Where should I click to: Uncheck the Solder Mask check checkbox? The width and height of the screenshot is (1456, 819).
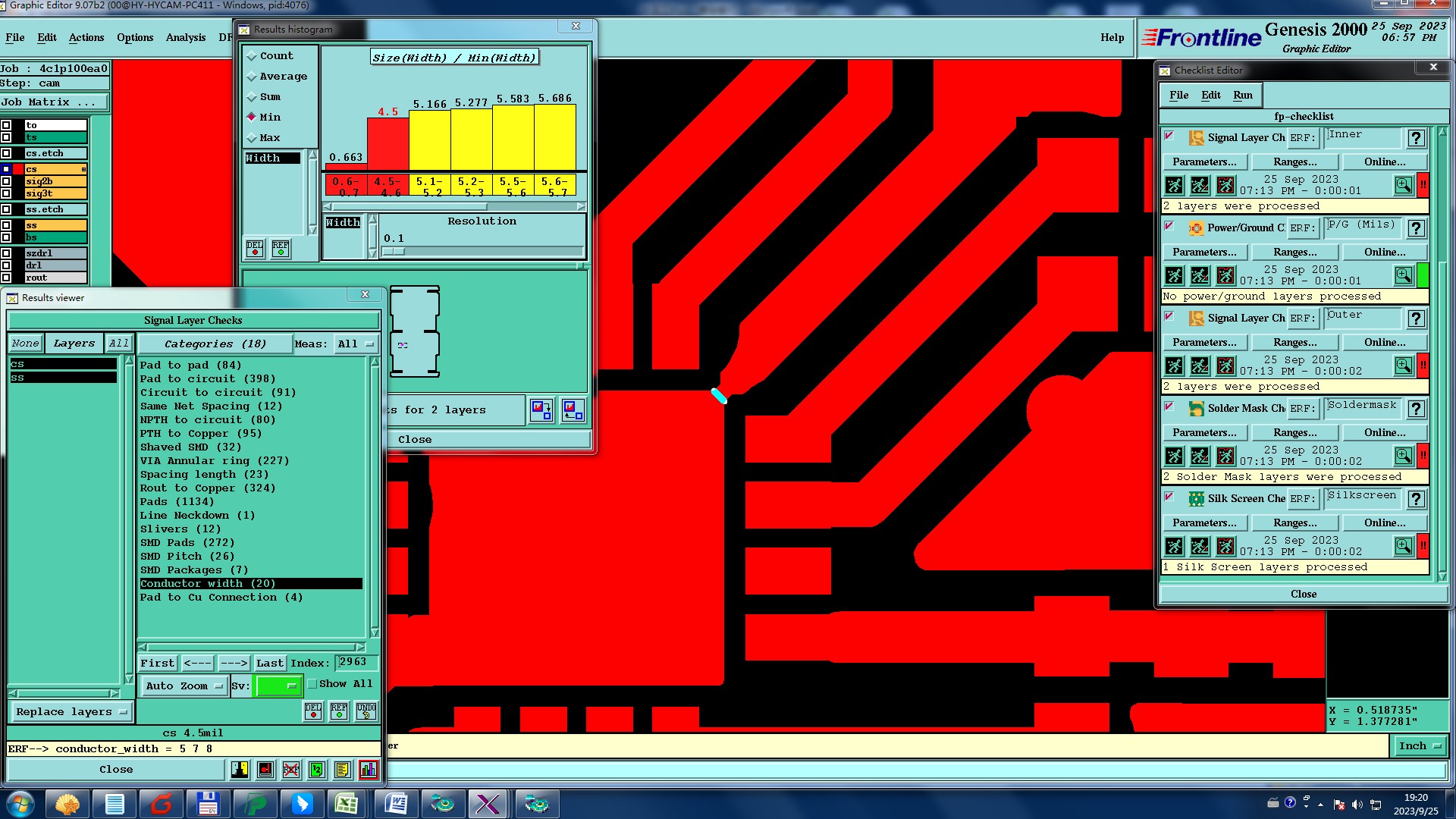(1169, 407)
